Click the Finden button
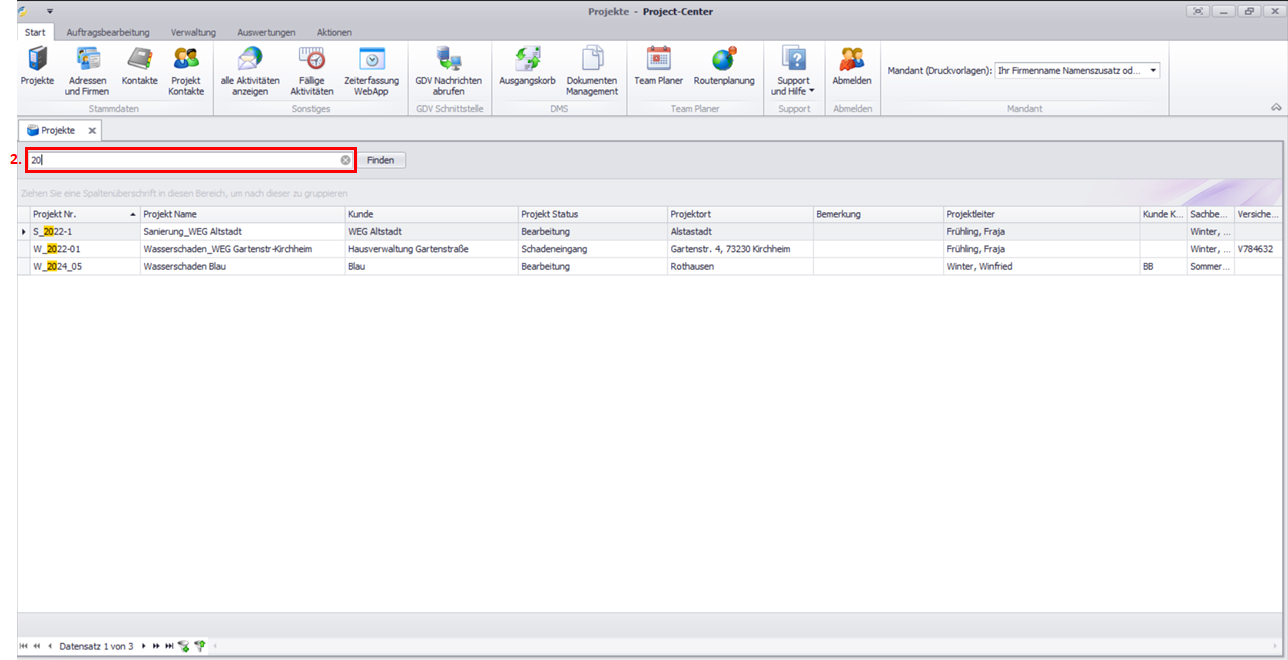The image size is (1288, 660). coord(381,160)
